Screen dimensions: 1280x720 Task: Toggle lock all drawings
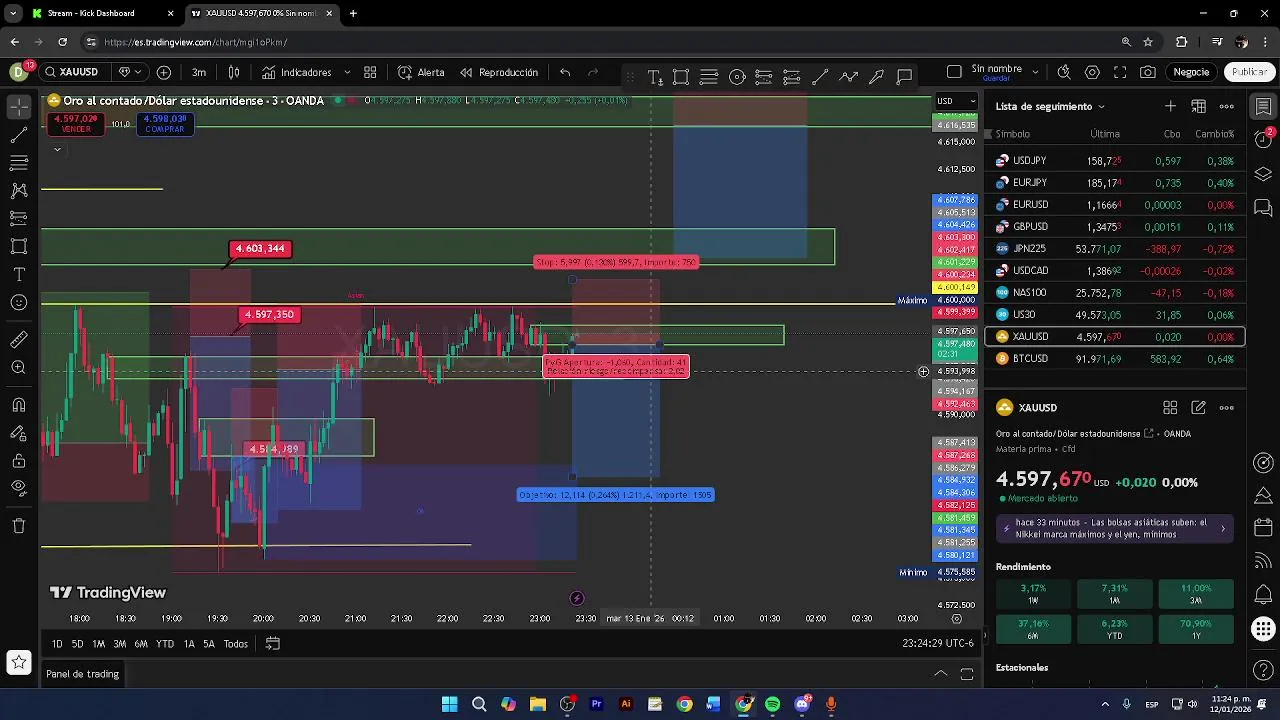click(19, 461)
